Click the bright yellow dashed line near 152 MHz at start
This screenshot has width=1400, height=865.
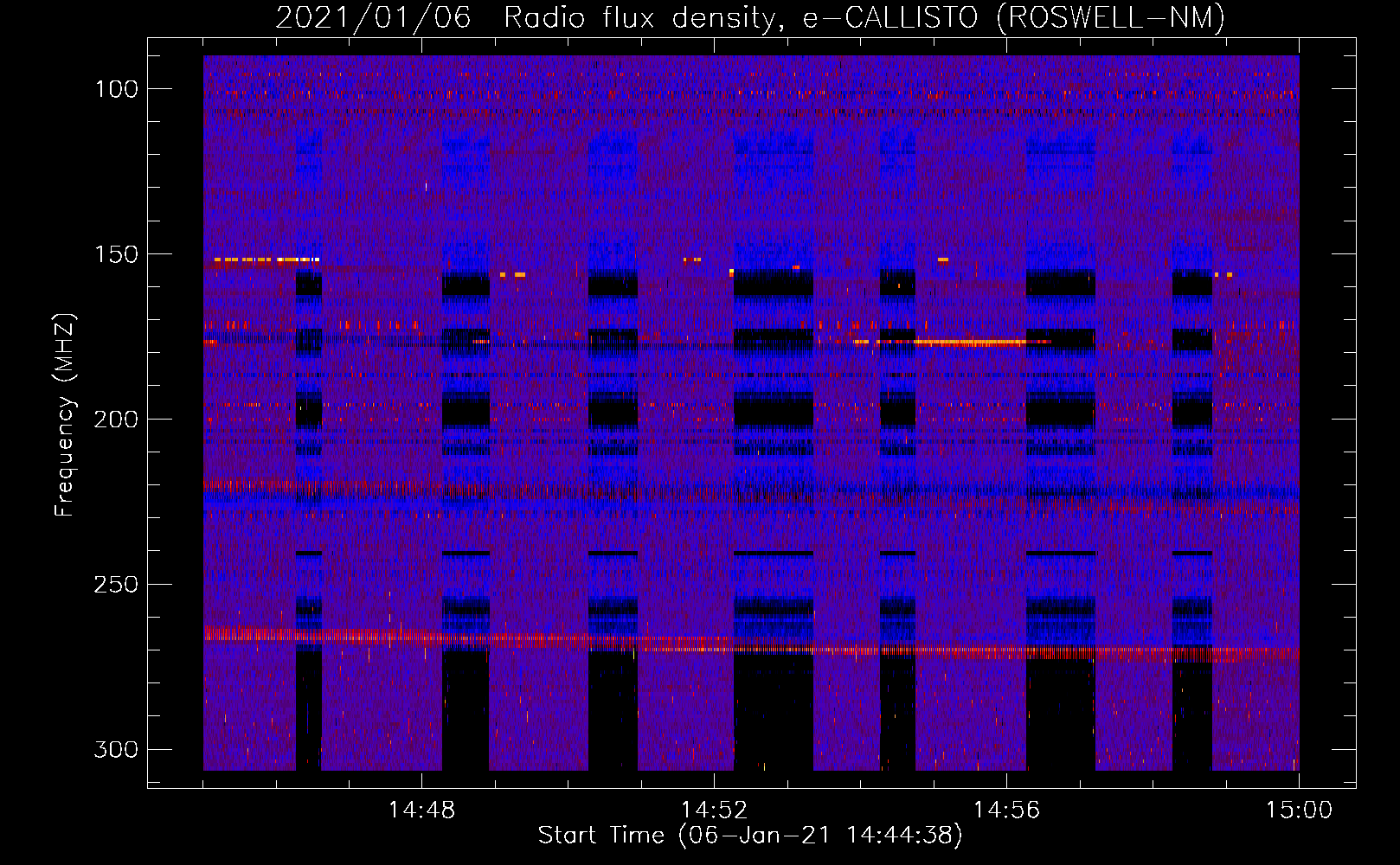pos(267,259)
